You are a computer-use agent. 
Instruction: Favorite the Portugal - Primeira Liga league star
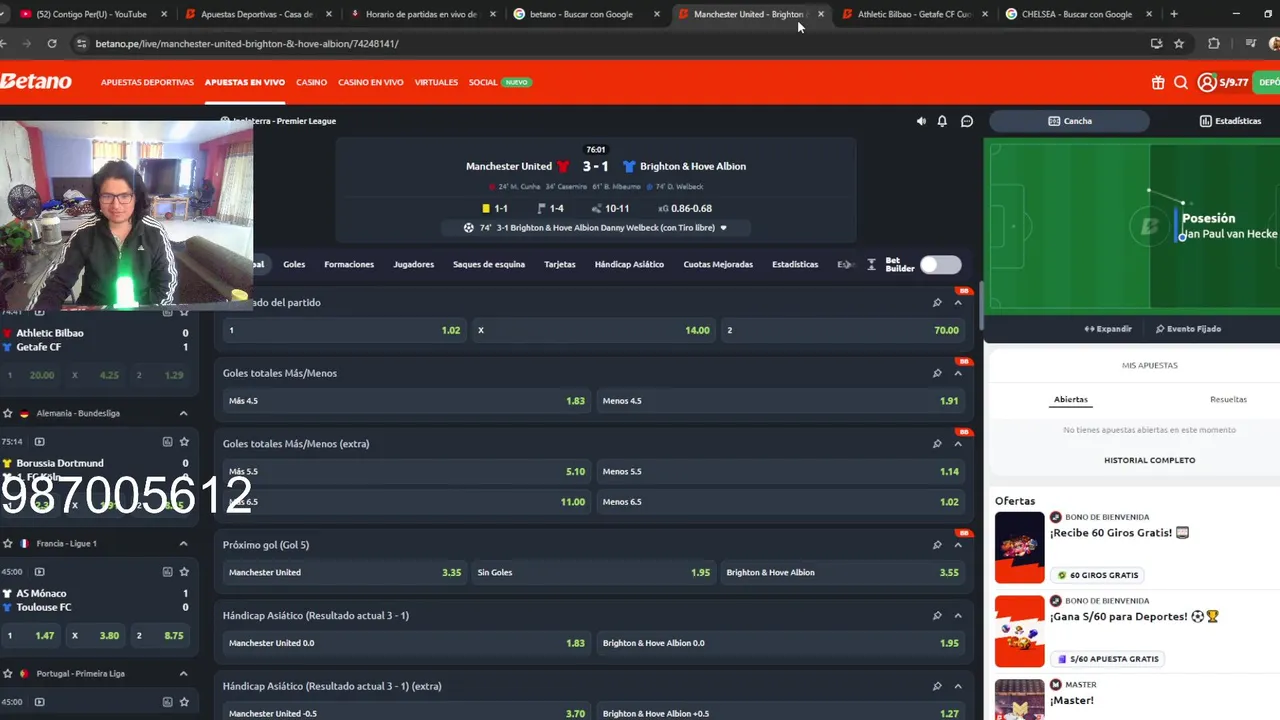(8, 674)
